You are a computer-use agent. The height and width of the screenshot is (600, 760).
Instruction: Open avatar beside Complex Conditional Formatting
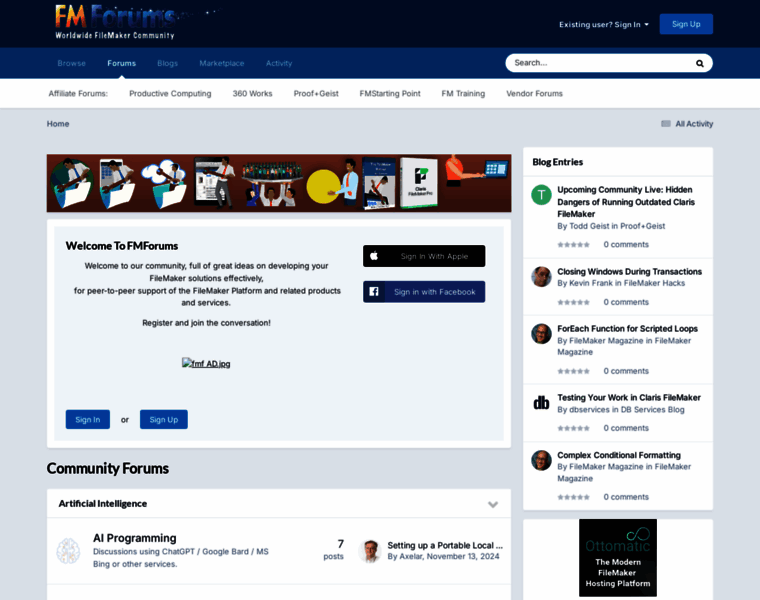click(x=541, y=460)
